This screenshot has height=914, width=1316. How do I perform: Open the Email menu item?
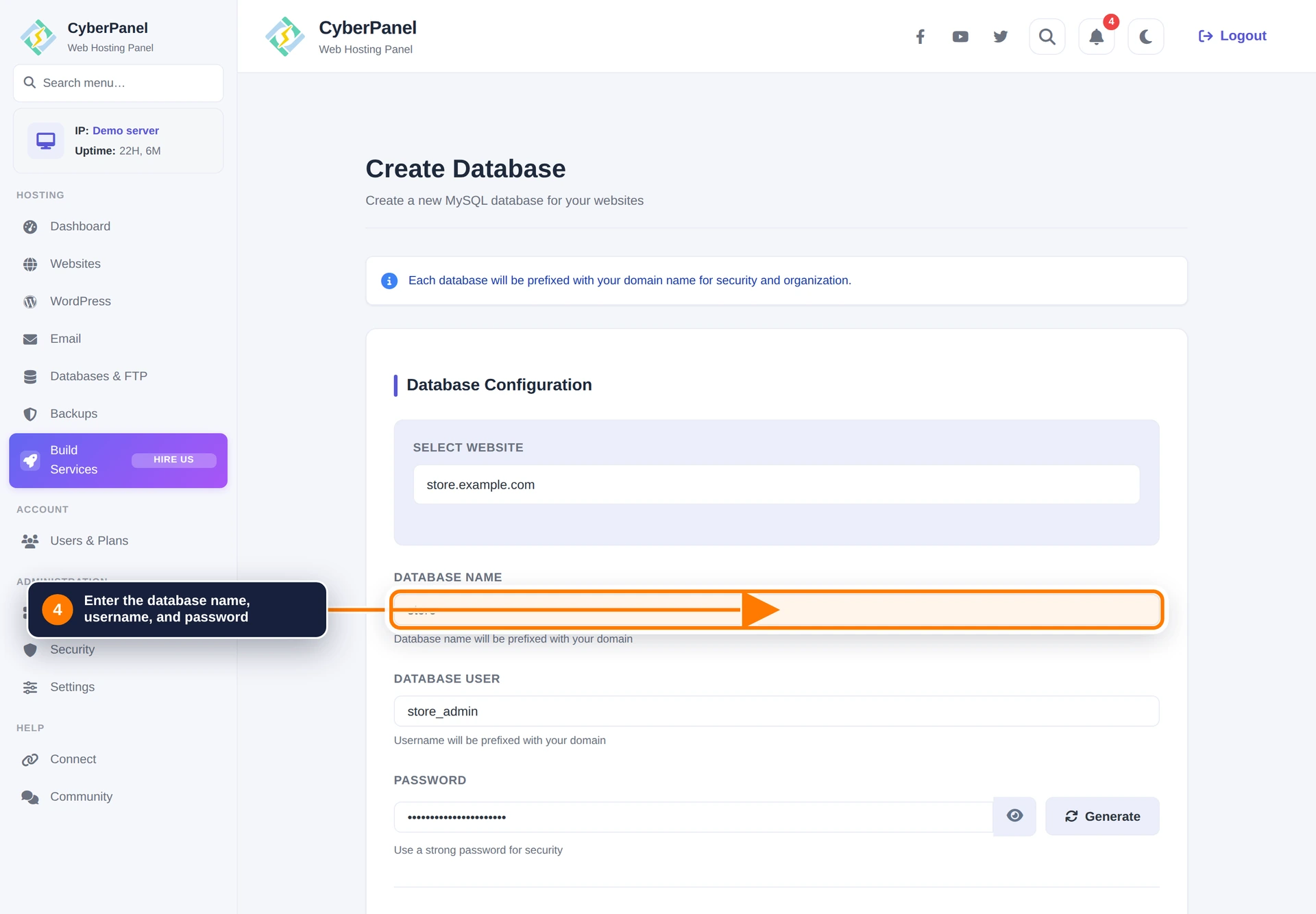click(x=118, y=338)
